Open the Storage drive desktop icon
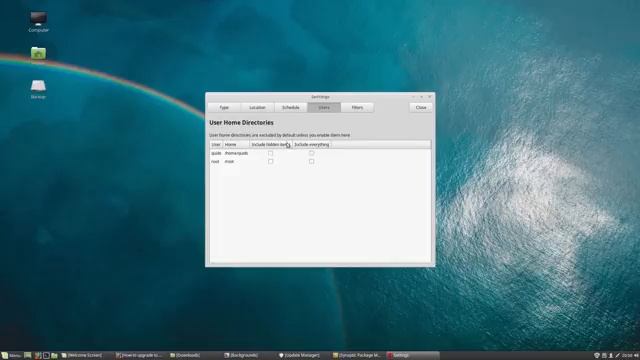 [38, 89]
